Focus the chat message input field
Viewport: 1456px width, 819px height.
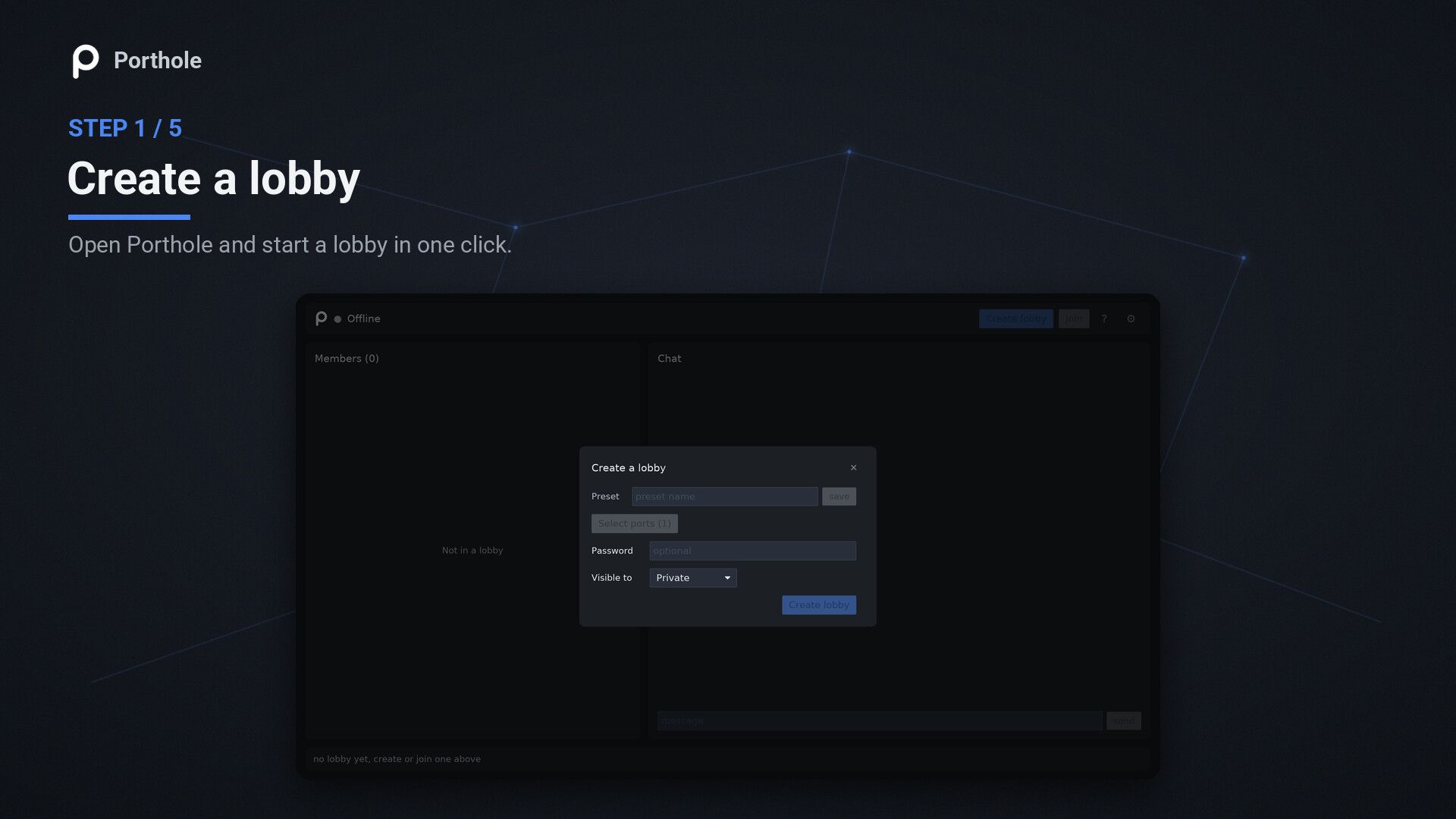pos(880,721)
